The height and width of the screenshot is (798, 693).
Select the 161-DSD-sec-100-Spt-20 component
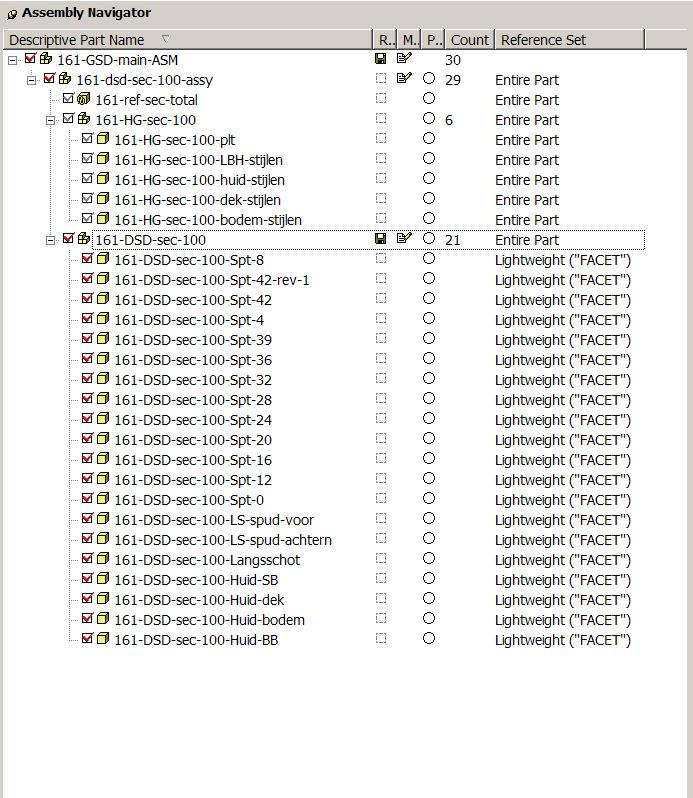pos(193,440)
